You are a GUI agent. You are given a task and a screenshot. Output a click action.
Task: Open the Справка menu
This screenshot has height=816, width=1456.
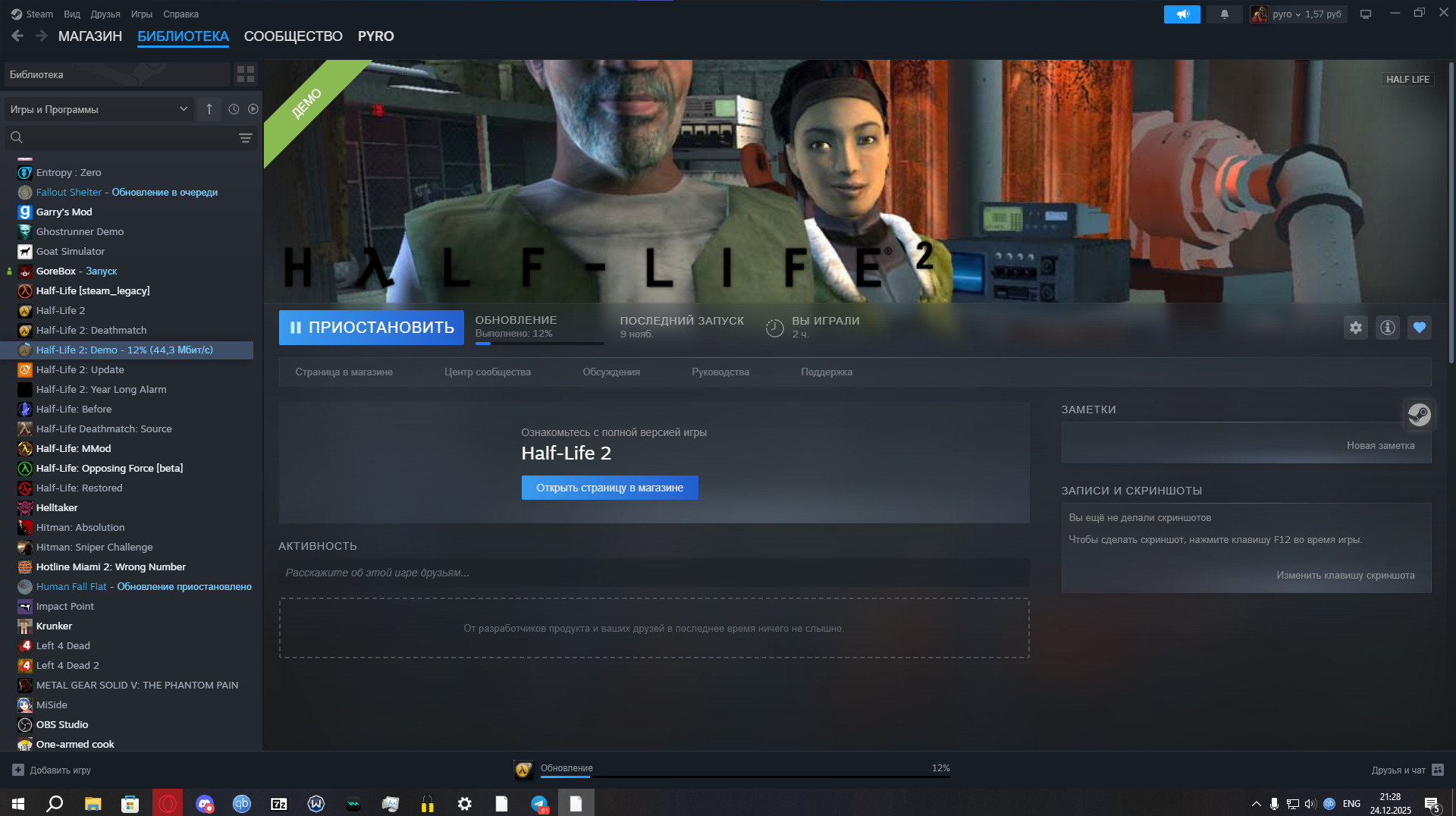point(181,14)
